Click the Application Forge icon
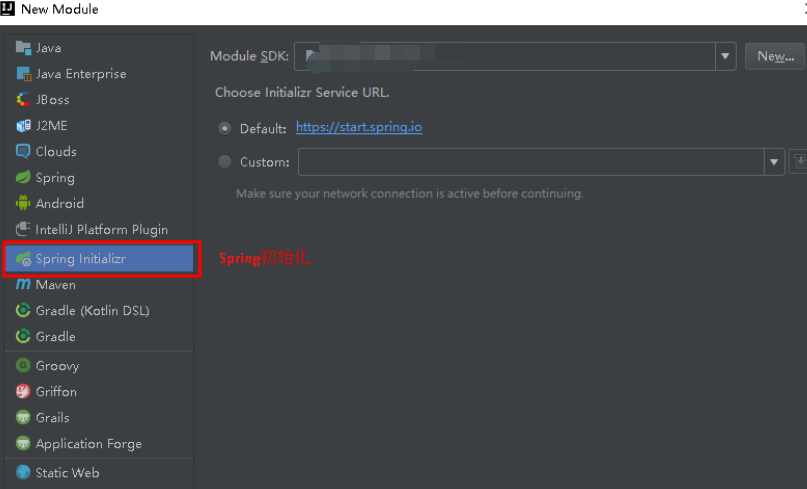Viewport: 807px width, 489px height. (23, 443)
